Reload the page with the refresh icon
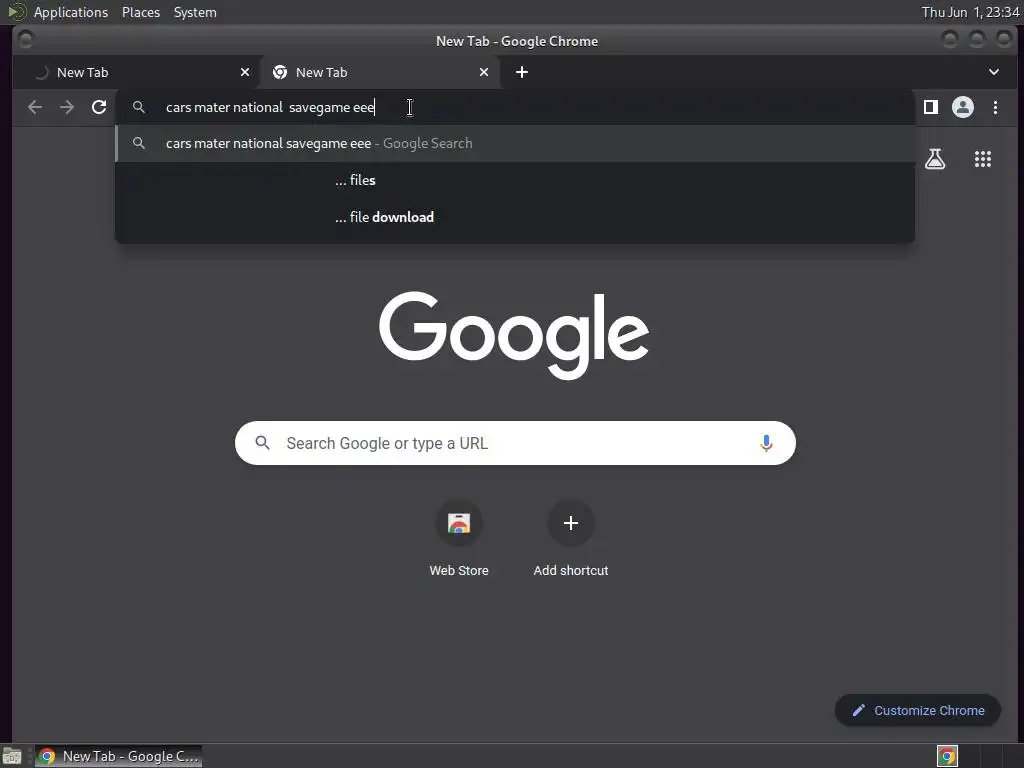Screen dimensions: 1024x768 pos(99,107)
